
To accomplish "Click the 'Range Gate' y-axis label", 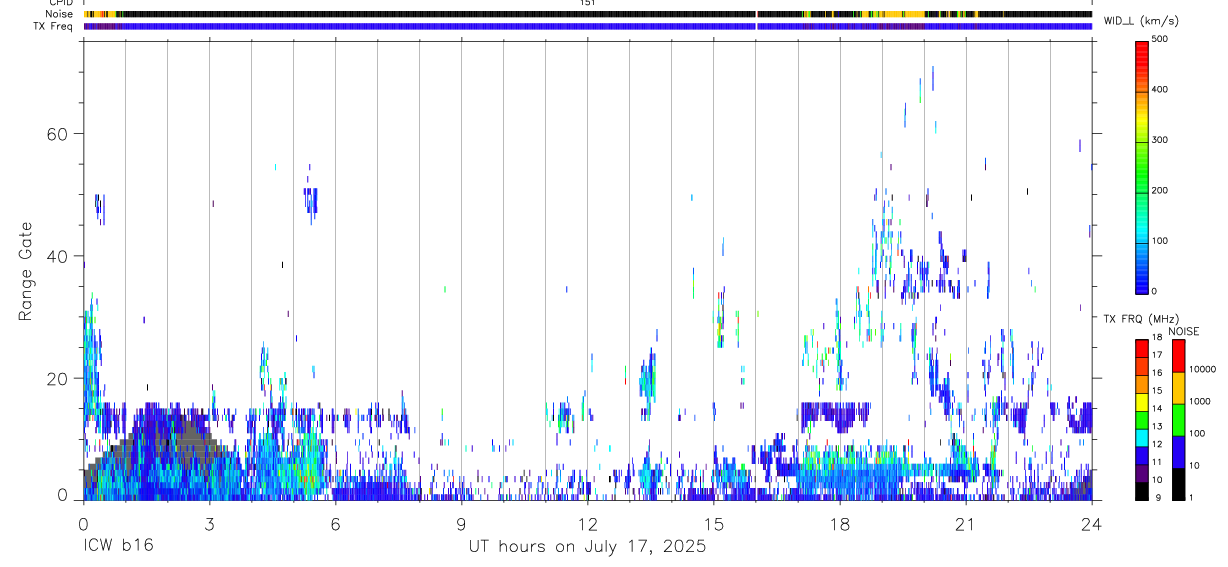I will [x=26, y=272].
